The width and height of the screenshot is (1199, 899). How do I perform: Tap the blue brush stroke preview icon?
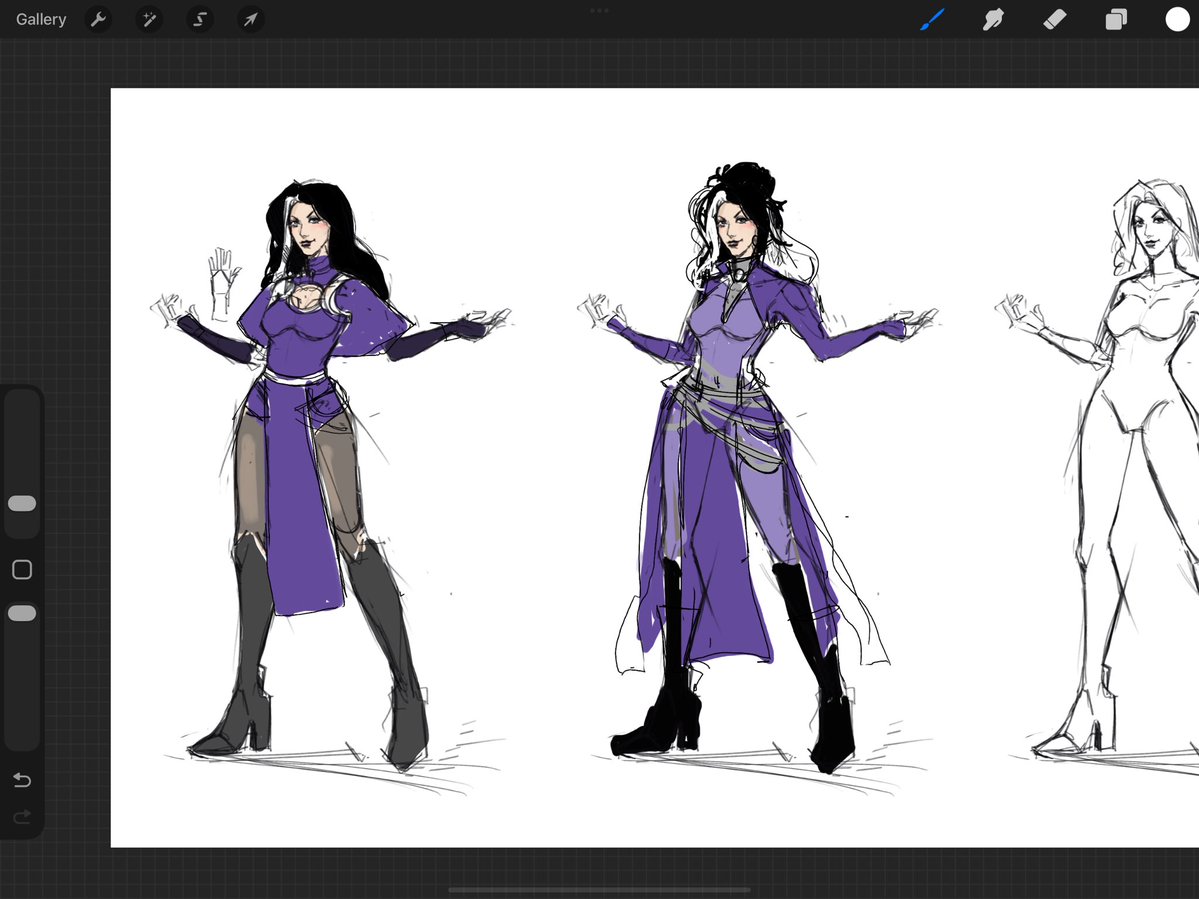coord(932,19)
